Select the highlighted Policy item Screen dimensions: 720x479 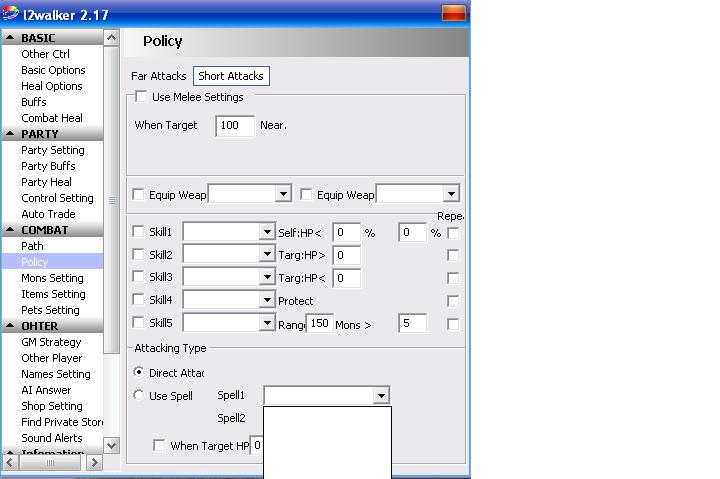tap(52, 262)
